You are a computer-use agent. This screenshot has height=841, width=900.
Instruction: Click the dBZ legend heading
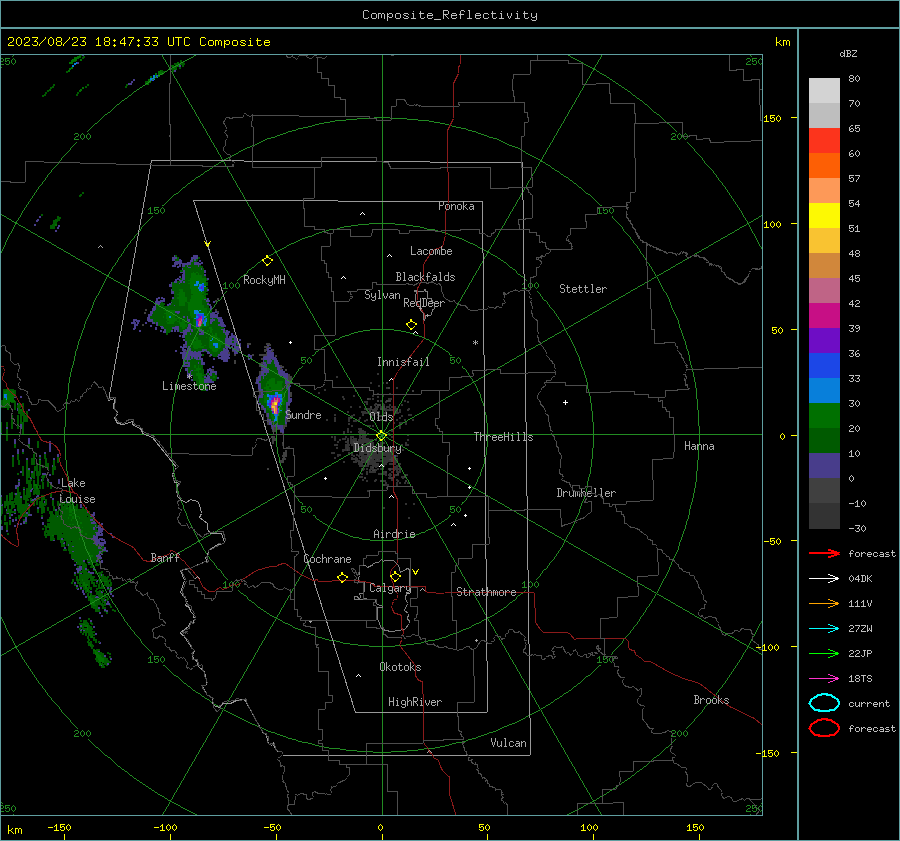pos(848,53)
